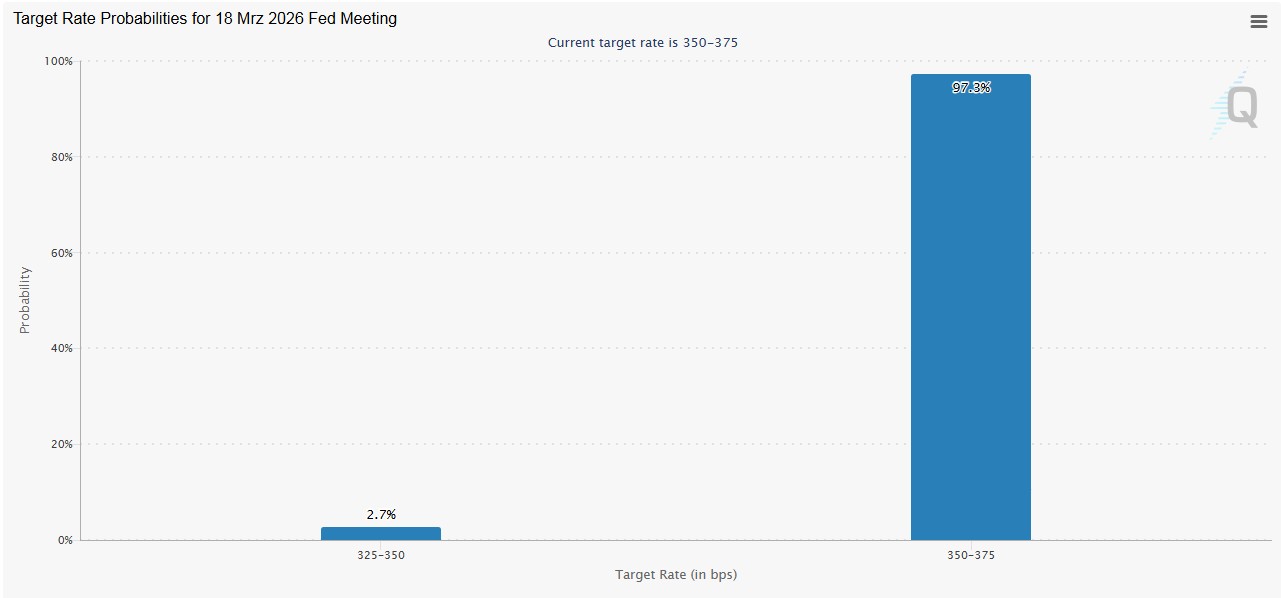Select the small 325–350 probability bar
The image size is (1281, 598).
tap(380, 533)
